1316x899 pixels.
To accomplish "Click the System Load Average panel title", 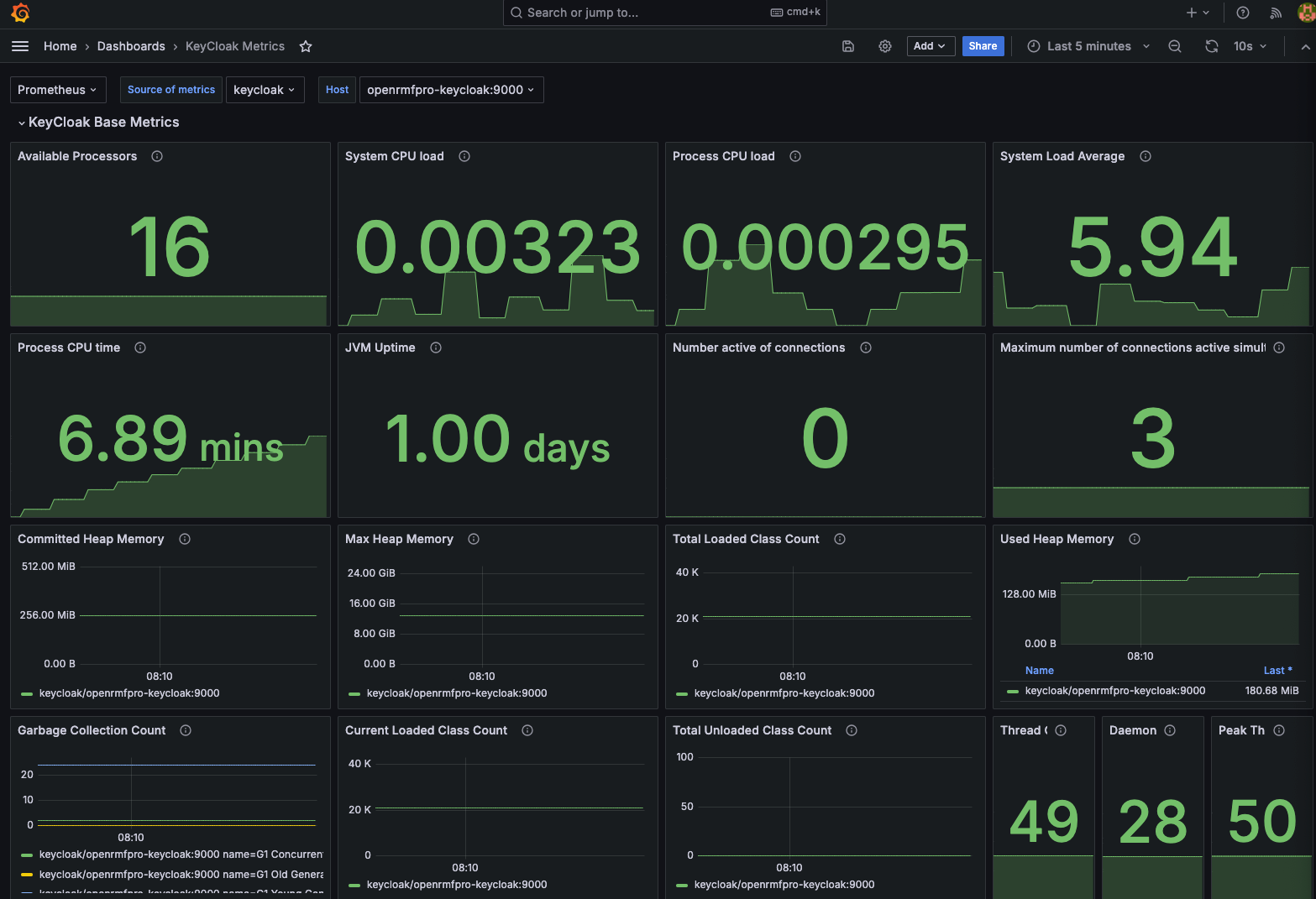I will [x=1062, y=156].
